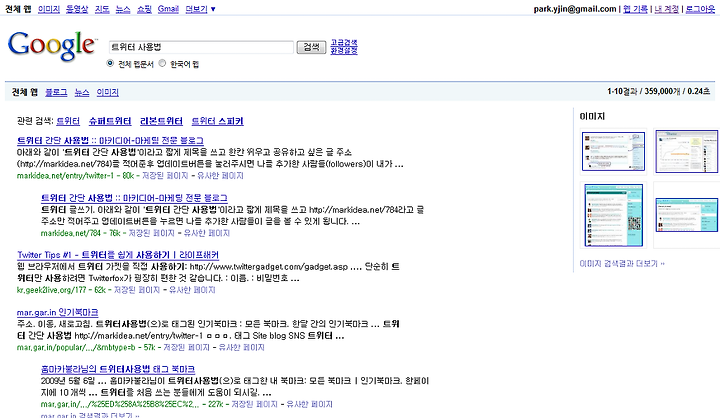This screenshot has width=720, height=418.
Task: Click related search 트위터 스피커
Action: (x=217, y=121)
